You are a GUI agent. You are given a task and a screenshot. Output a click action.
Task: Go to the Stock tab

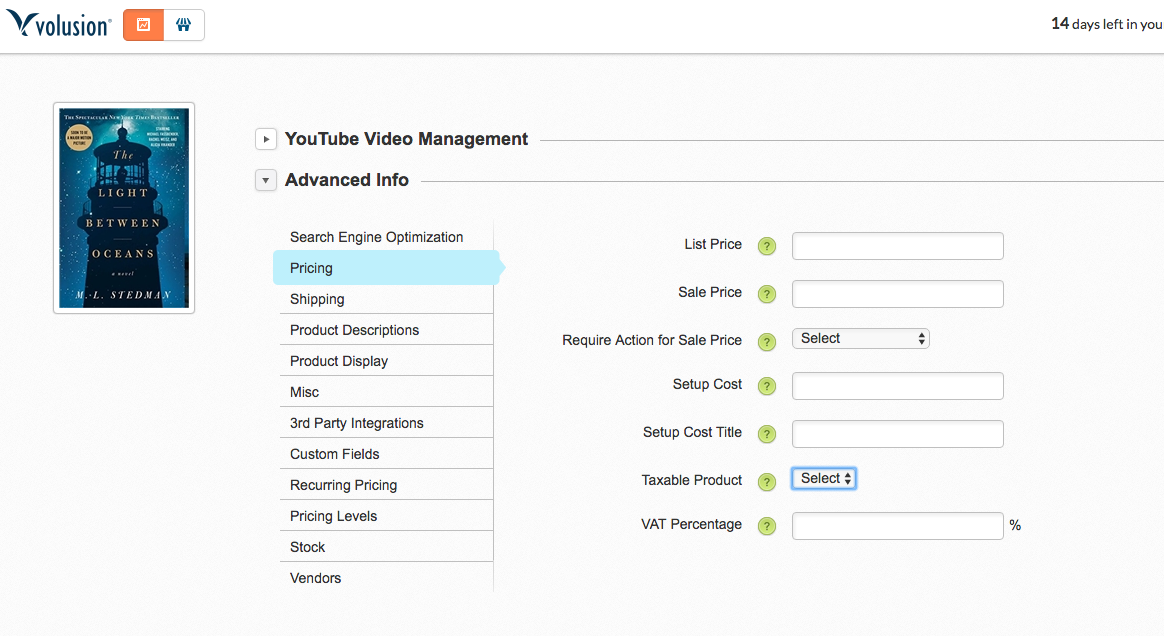pyautogui.click(x=307, y=547)
